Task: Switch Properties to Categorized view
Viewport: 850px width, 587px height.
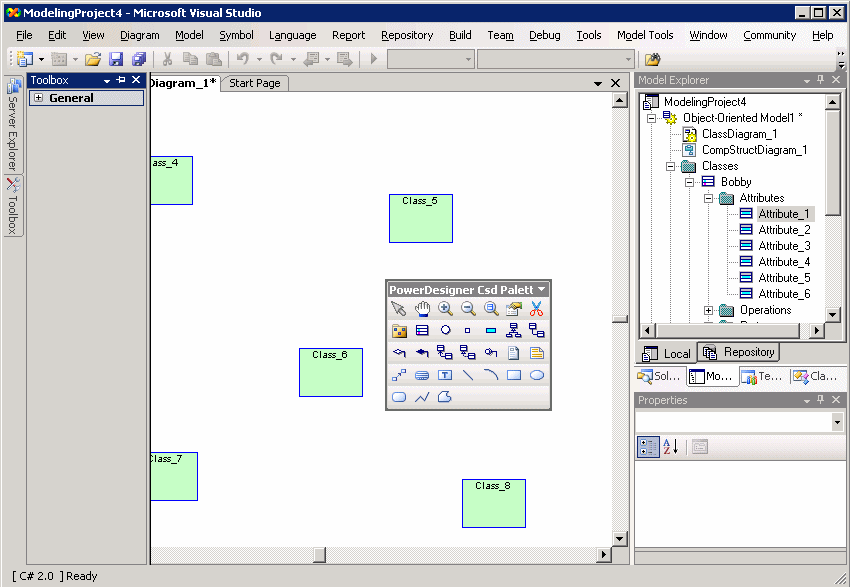Action: click(648, 447)
